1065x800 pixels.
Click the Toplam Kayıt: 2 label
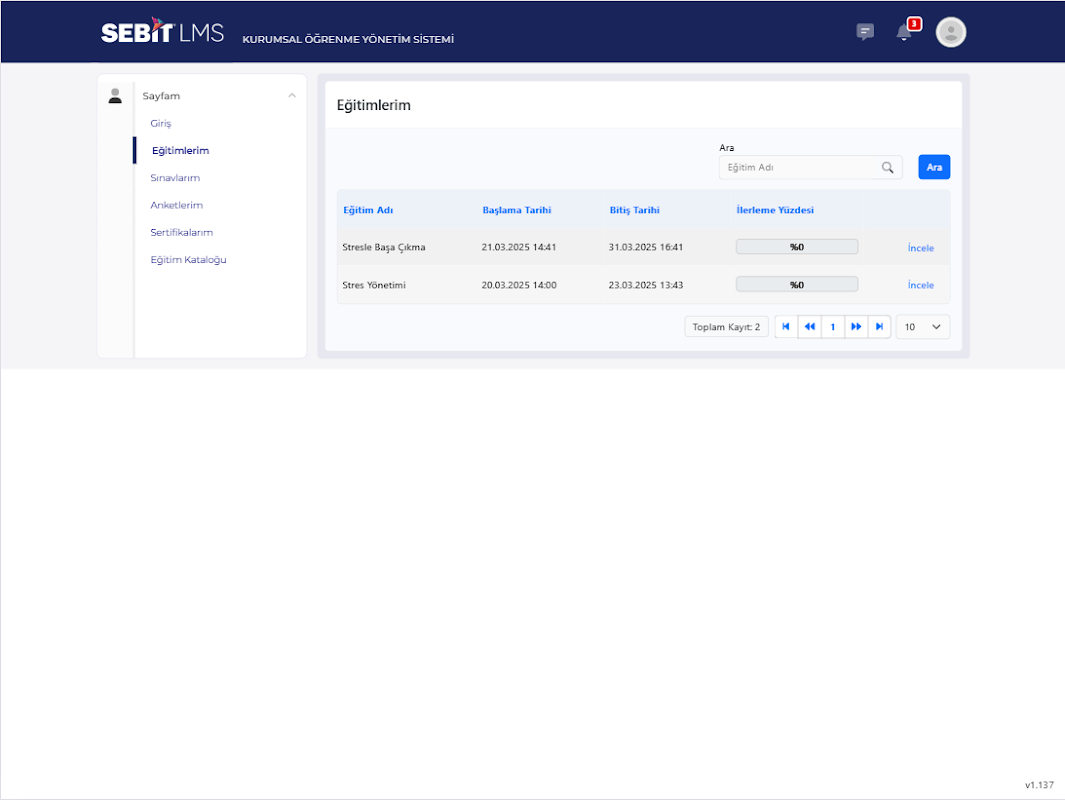click(x=726, y=327)
